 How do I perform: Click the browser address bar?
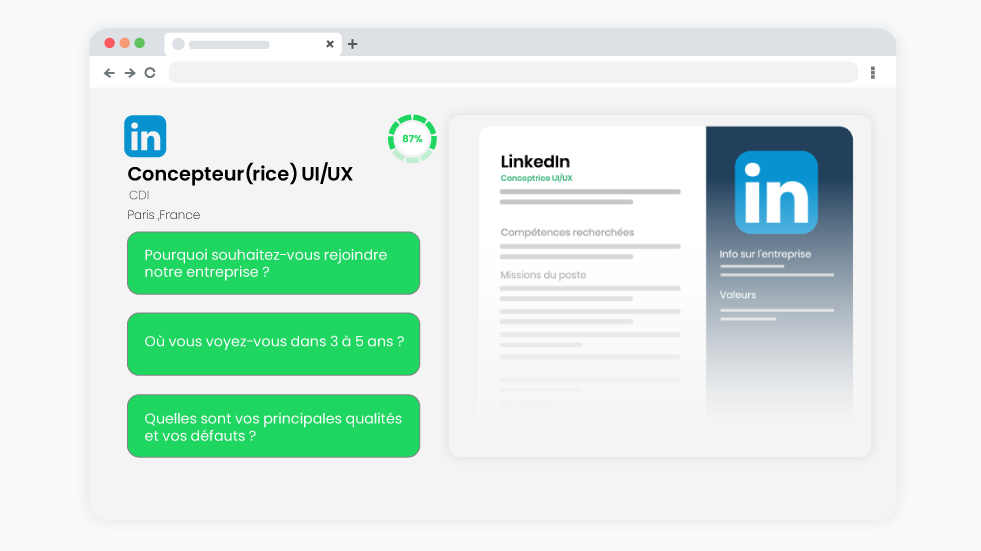tap(512, 72)
